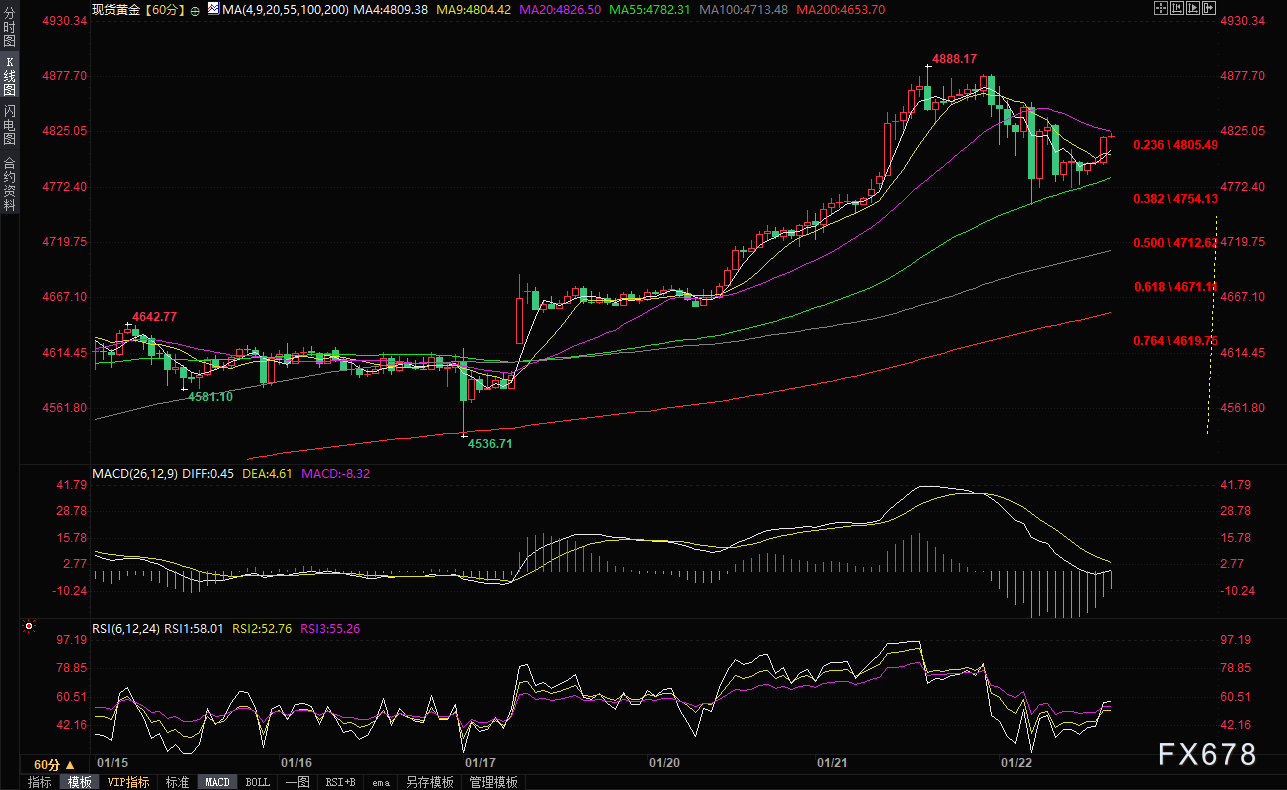Click the MACD(26,12,9) indicator label
The height and width of the screenshot is (790, 1287).
(134, 473)
